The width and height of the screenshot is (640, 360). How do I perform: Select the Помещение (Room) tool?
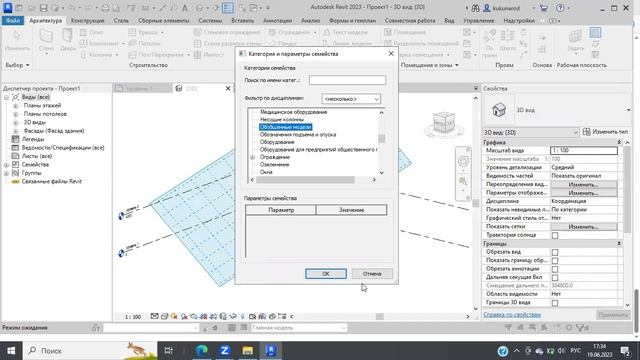point(405,32)
